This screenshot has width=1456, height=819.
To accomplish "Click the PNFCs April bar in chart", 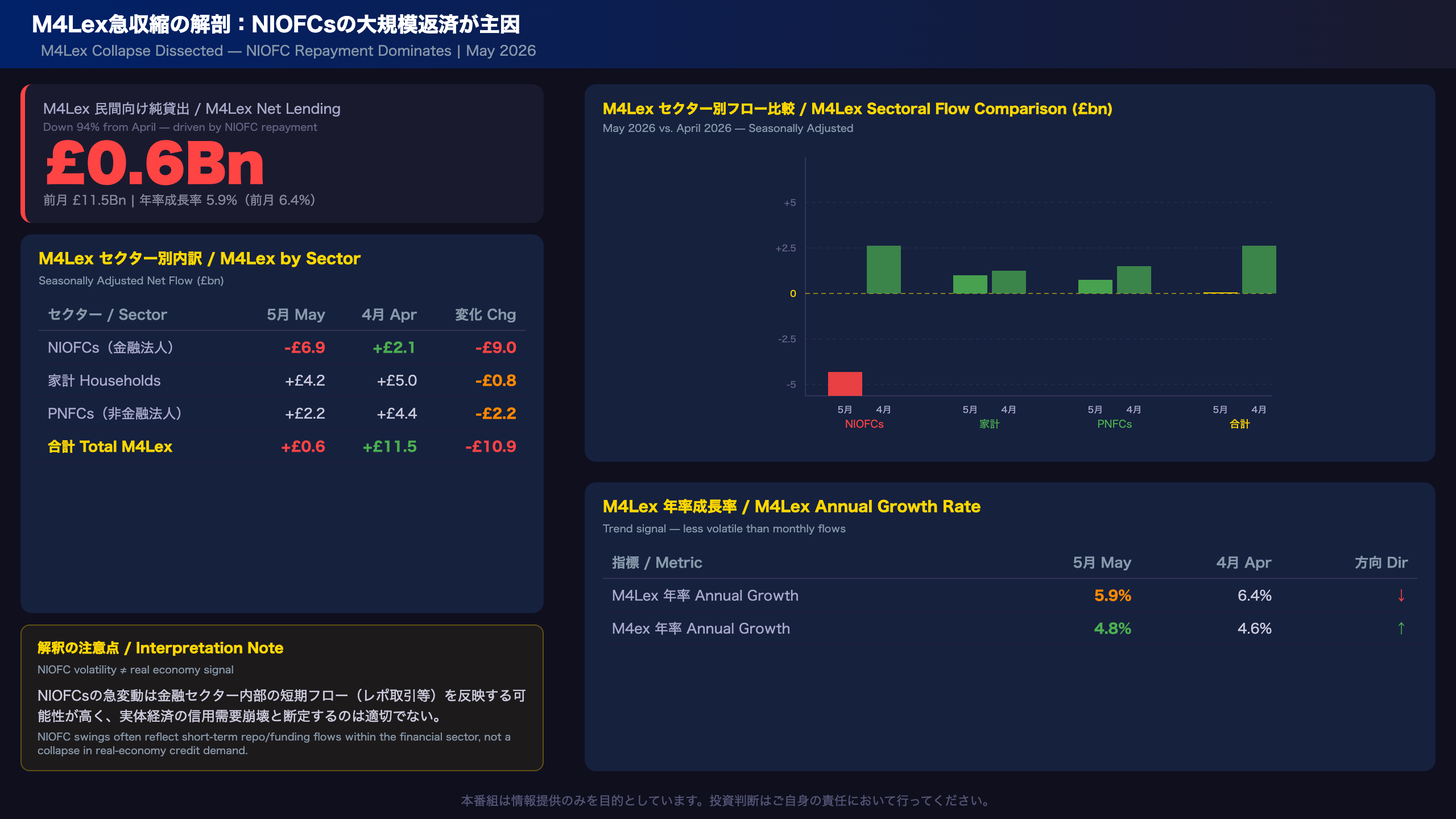I will tap(1134, 280).
